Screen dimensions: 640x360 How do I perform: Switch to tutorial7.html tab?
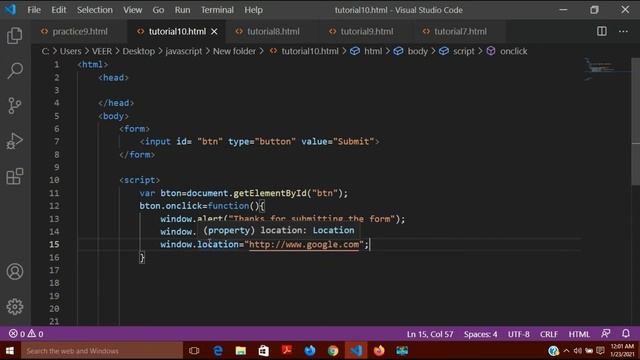(x=460, y=31)
